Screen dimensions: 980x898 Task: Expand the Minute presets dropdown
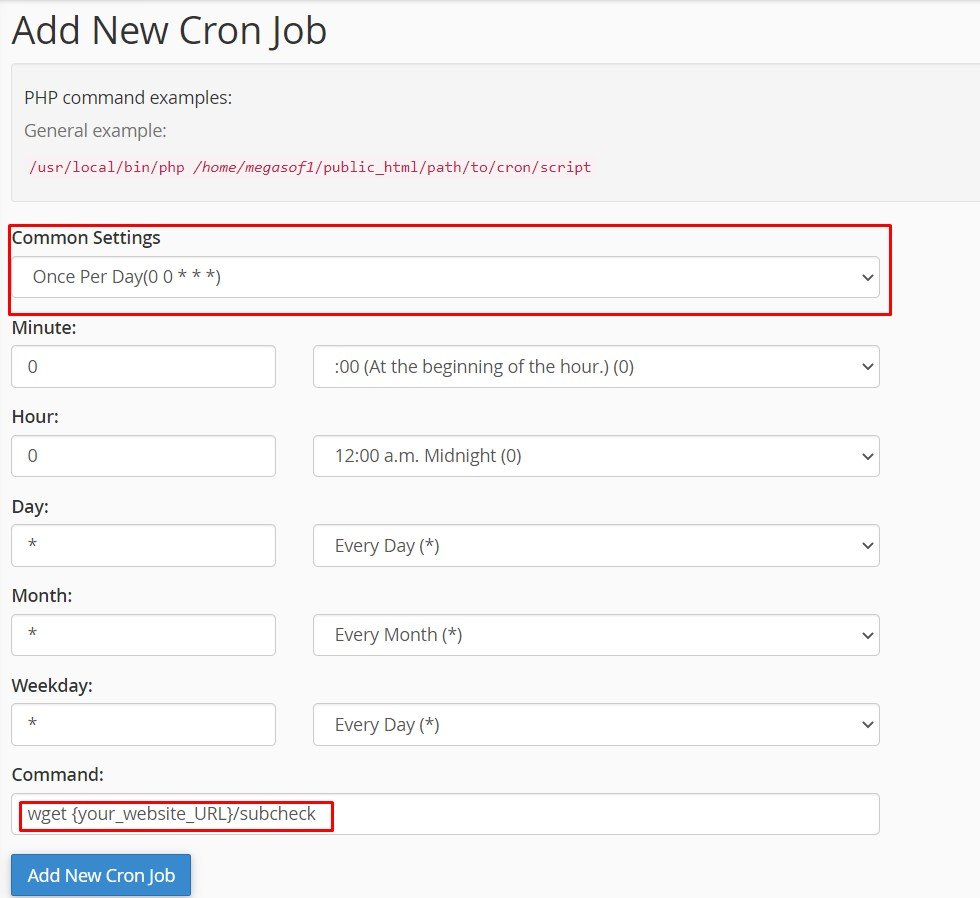(x=596, y=366)
